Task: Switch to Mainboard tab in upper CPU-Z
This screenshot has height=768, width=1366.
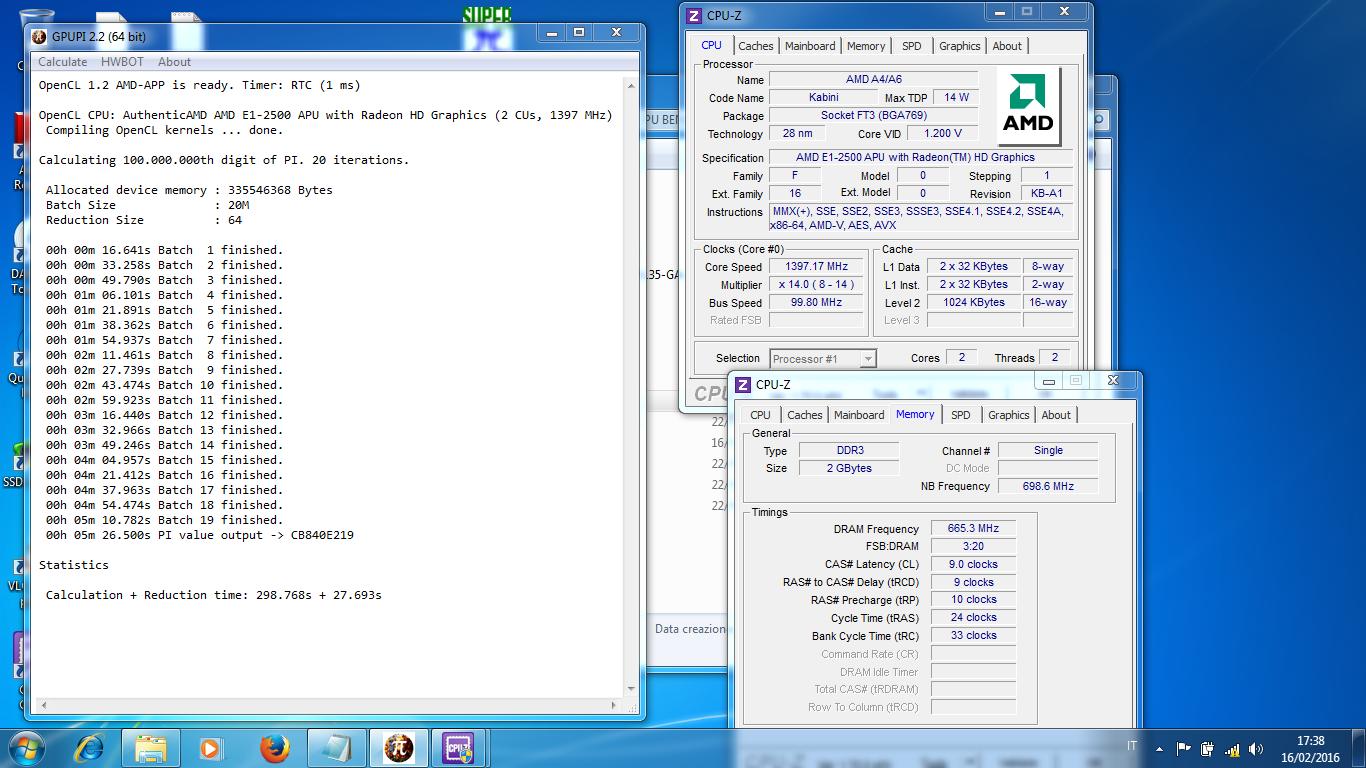Action: (810, 46)
